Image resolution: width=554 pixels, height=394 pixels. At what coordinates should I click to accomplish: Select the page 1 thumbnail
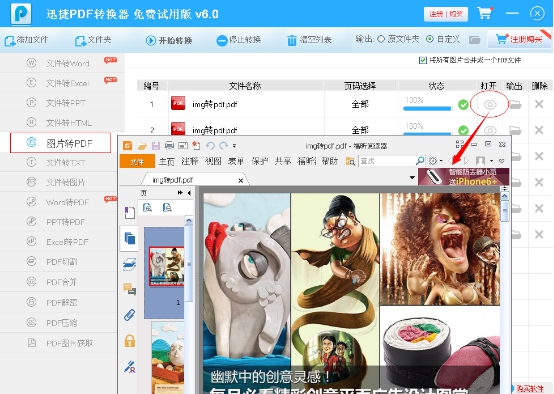pyautogui.click(x=166, y=266)
